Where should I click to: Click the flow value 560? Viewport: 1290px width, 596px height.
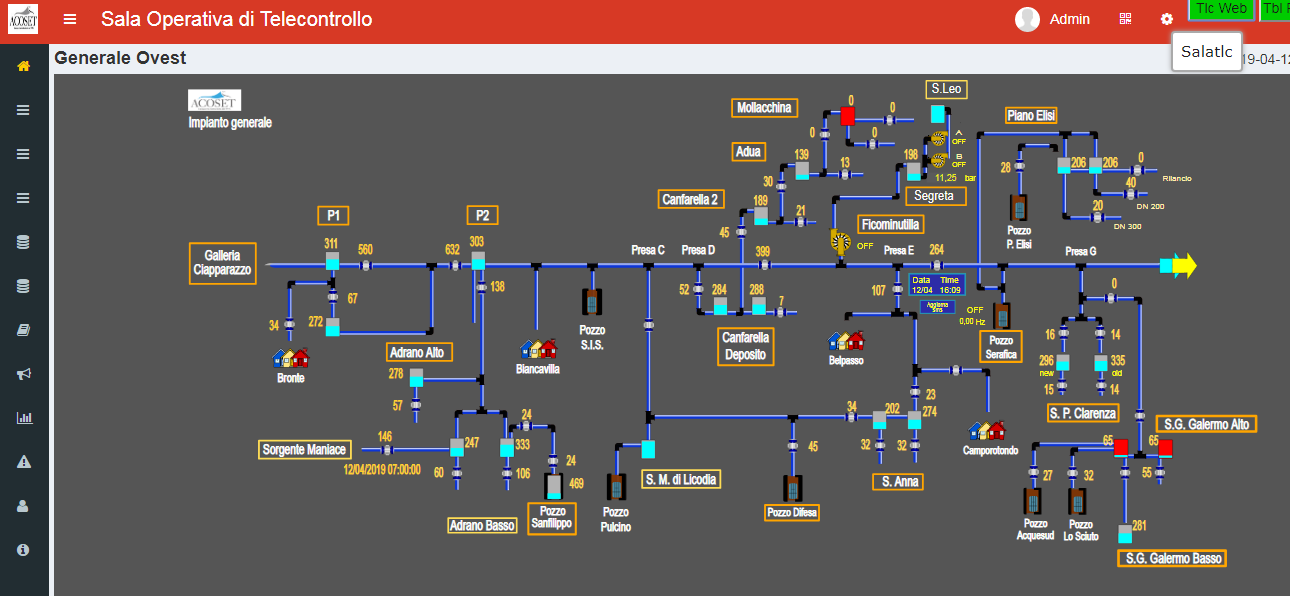365,250
